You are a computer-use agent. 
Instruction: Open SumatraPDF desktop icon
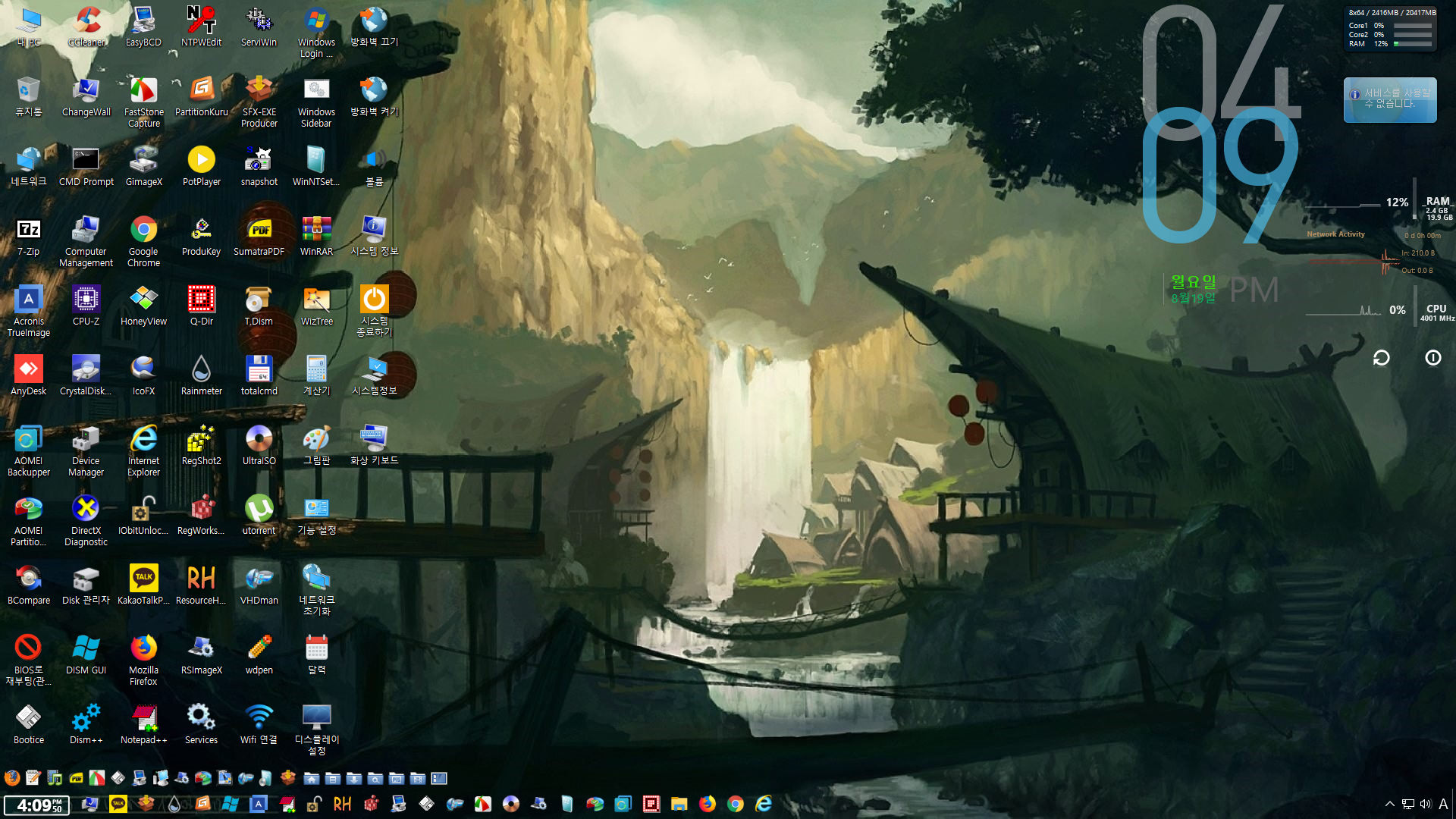(259, 236)
